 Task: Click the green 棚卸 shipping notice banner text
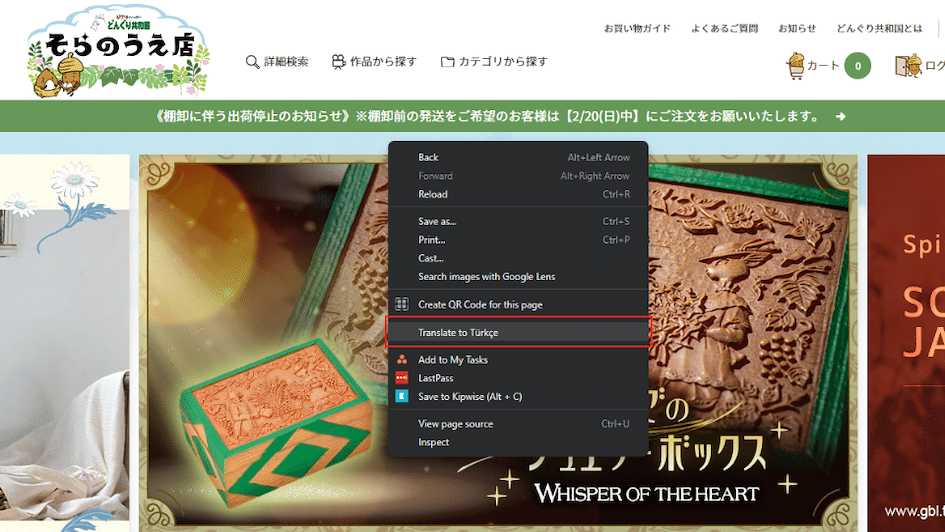(487, 116)
